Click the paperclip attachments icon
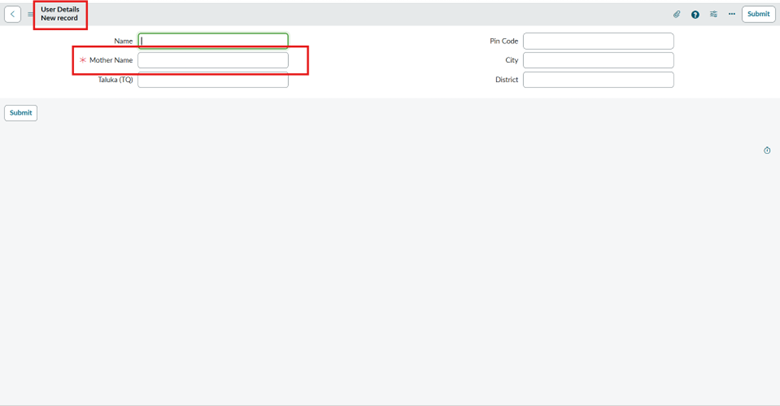The height and width of the screenshot is (406, 780). (677, 14)
